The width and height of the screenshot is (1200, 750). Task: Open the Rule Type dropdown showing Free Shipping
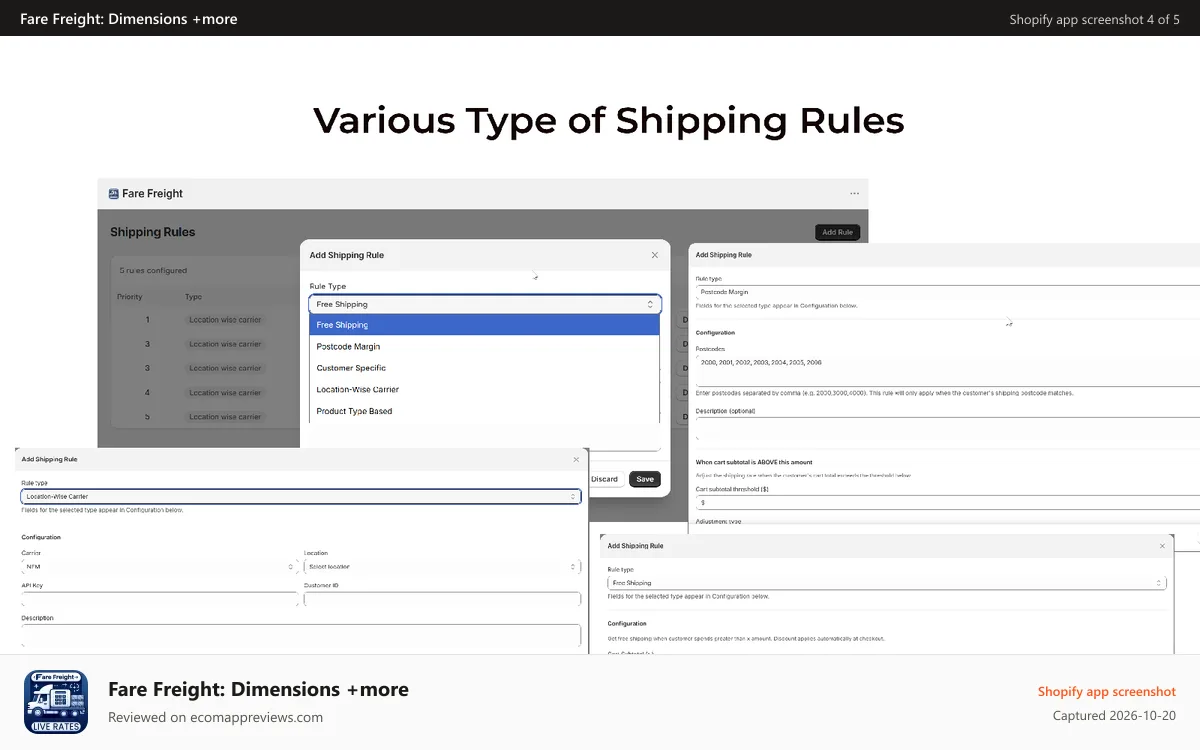485,304
